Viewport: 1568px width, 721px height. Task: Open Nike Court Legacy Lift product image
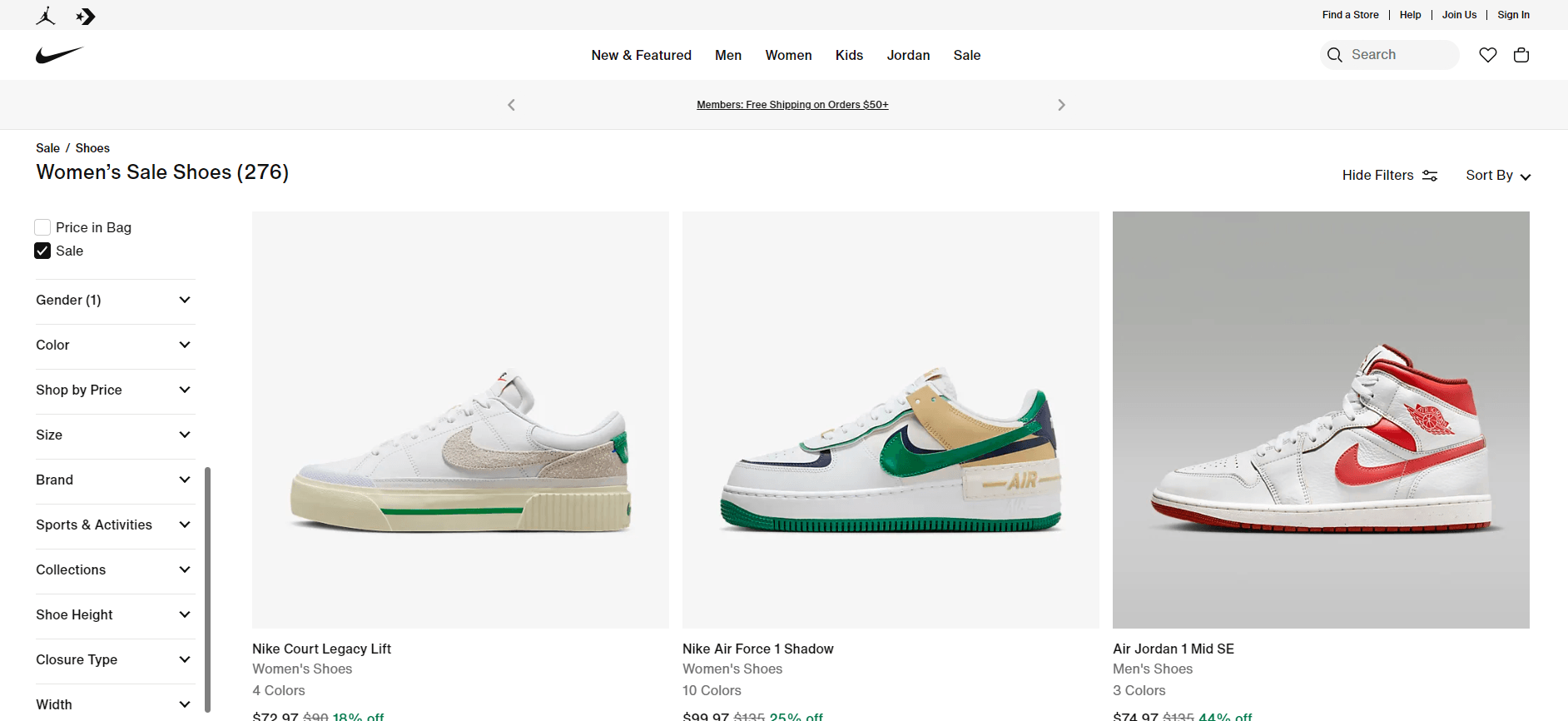(460, 420)
